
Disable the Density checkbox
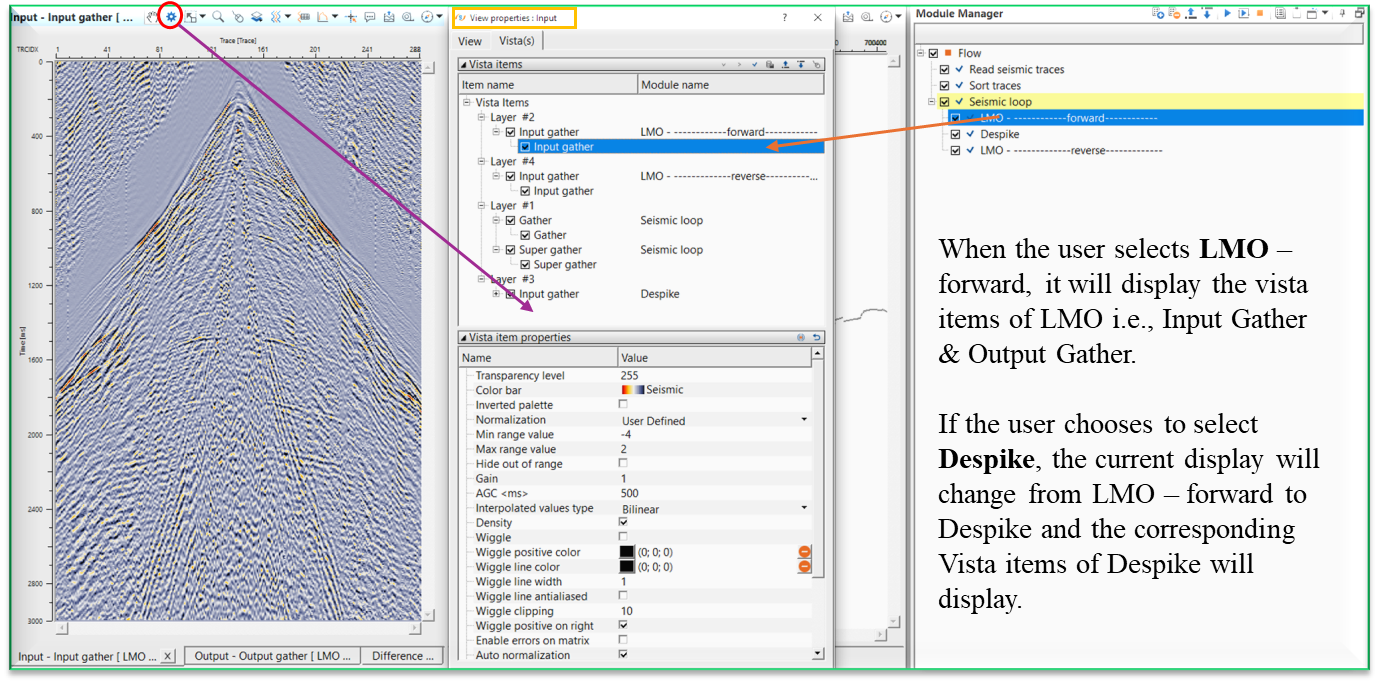623,522
